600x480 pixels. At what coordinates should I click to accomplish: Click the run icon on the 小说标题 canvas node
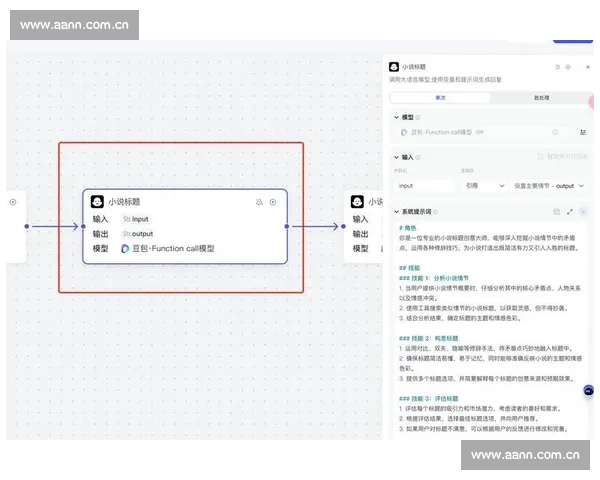260,202
